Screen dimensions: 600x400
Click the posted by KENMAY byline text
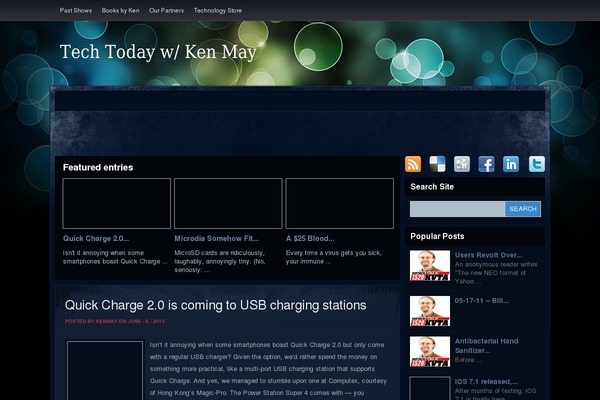click(115, 322)
